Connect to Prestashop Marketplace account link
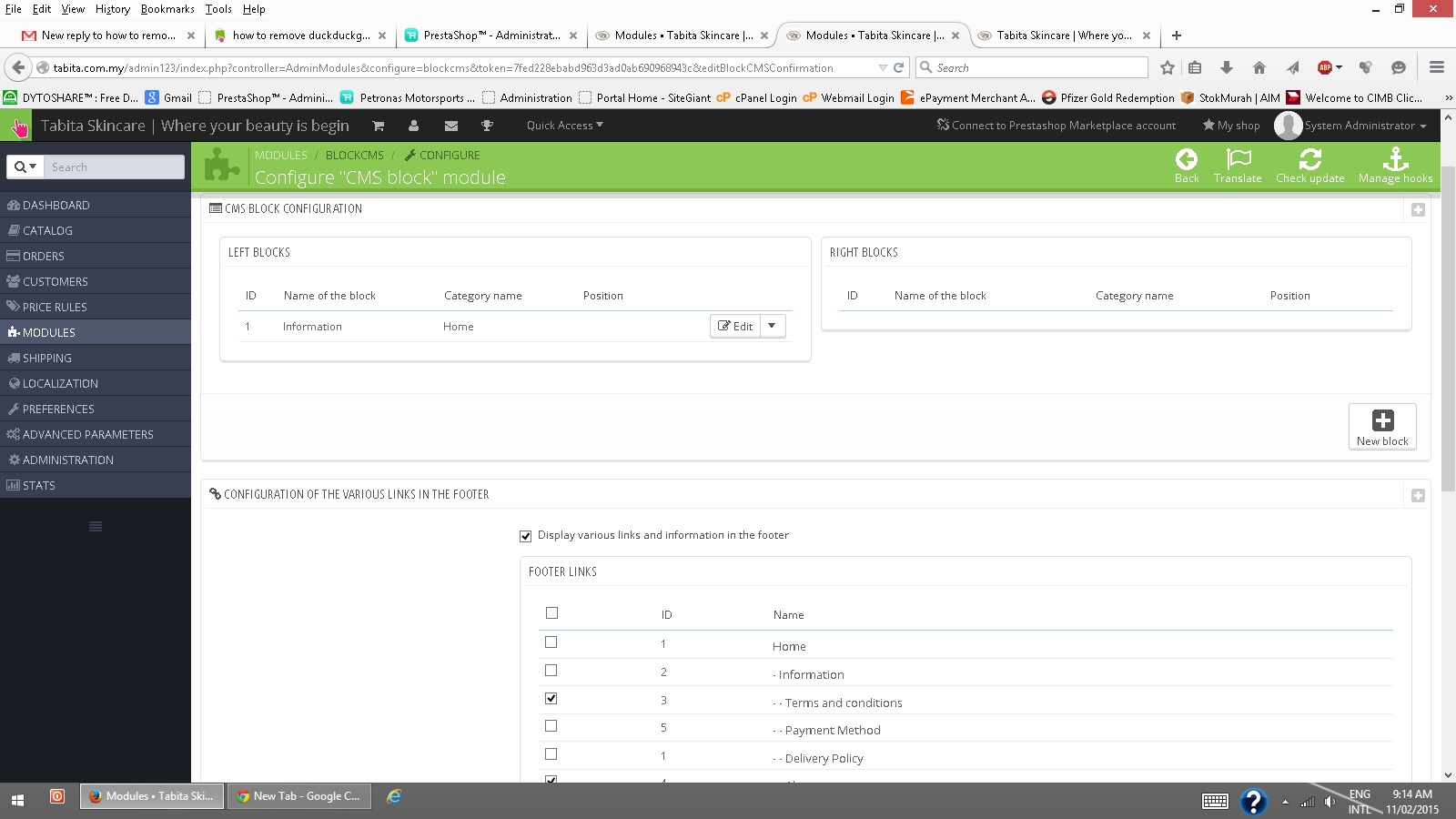1456x819 pixels. (x=1056, y=126)
